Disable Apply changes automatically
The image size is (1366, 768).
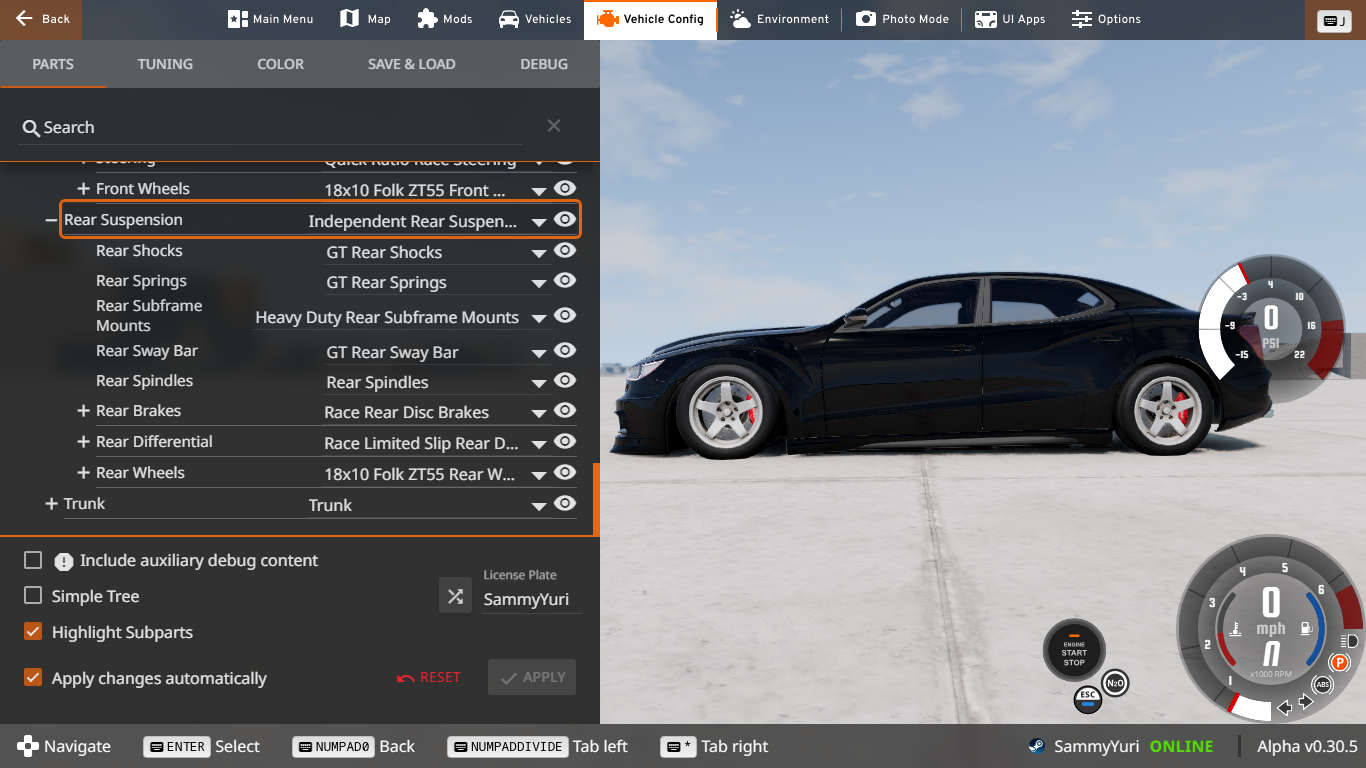pos(32,678)
